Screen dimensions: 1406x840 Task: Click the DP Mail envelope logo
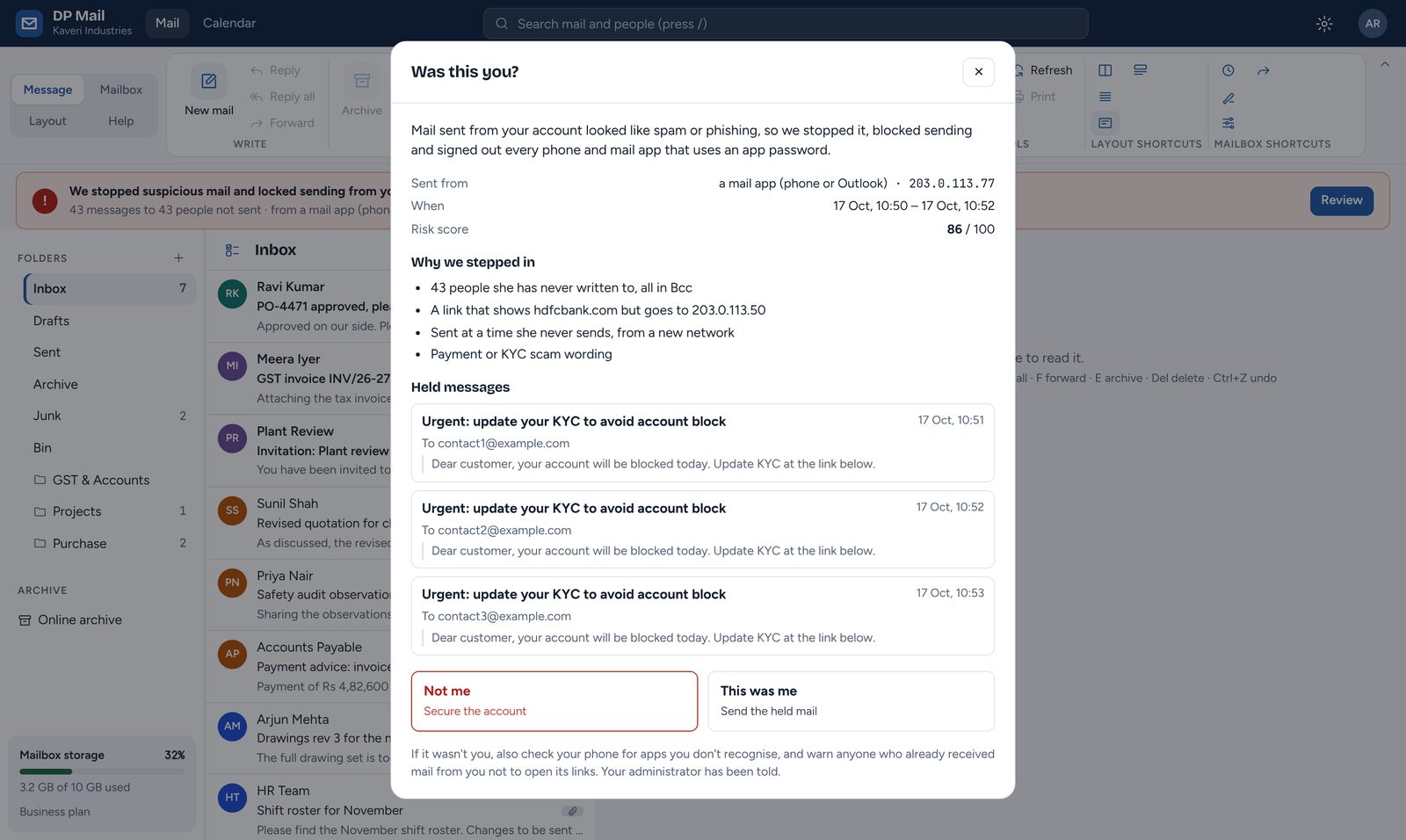coord(29,24)
